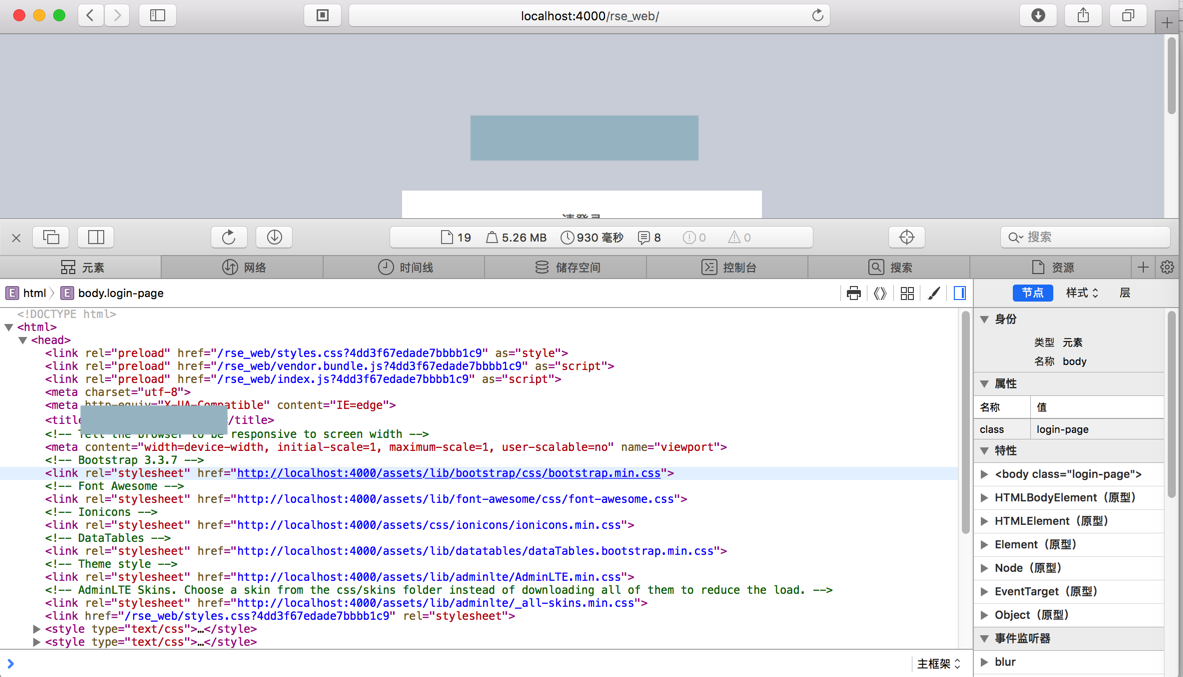
Task: Select the 层 Layers sidebar tab
Action: point(1125,293)
